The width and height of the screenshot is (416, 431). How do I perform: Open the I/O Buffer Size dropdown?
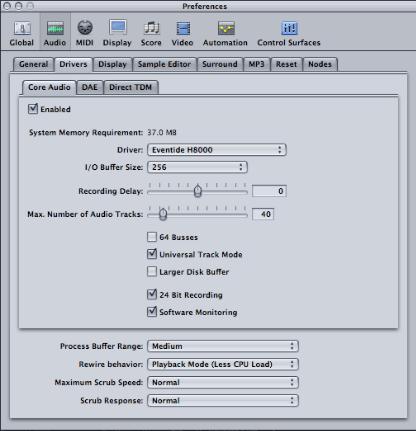197,167
